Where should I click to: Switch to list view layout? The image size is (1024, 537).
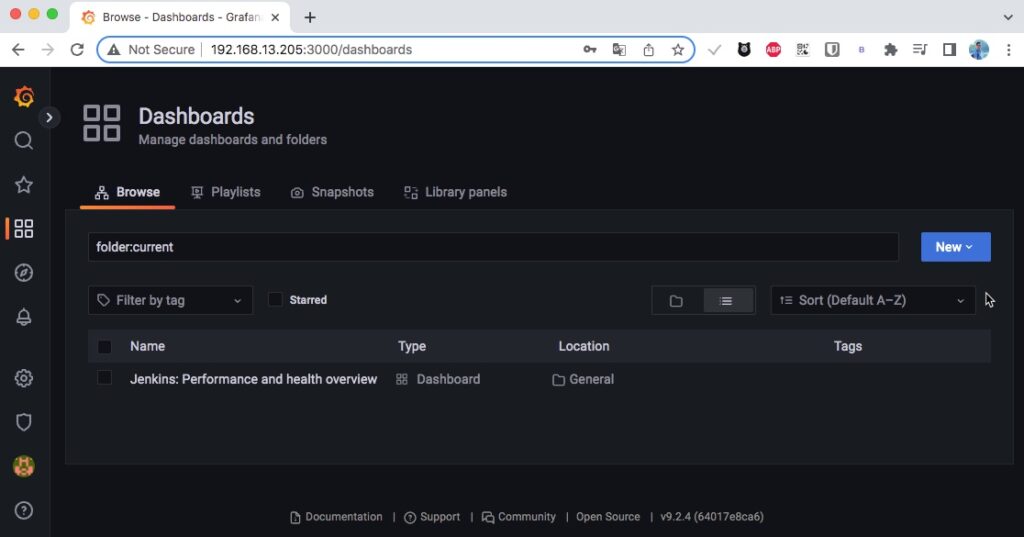[x=726, y=301]
